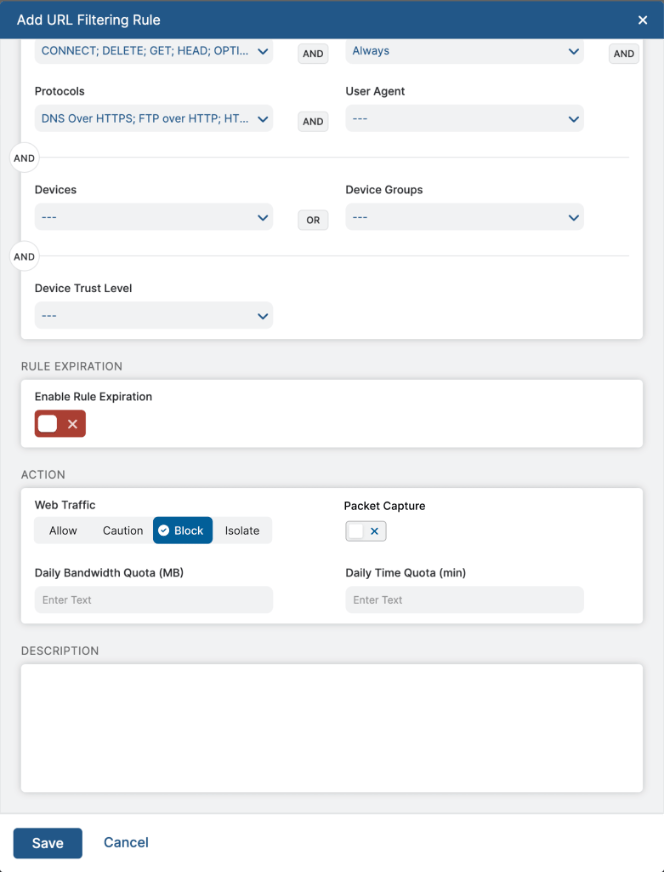The image size is (664, 872).
Task: Switch Web Traffic action to Isolate
Action: point(242,530)
